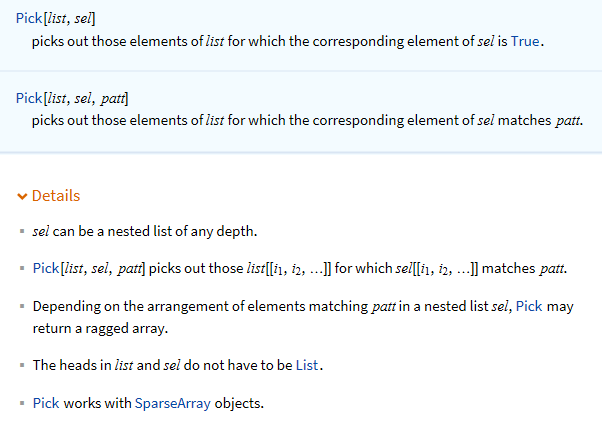Screen dimensions: 602x430
Task: Click the italic patt argument in second usage header
Action: [x=113, y=99]
